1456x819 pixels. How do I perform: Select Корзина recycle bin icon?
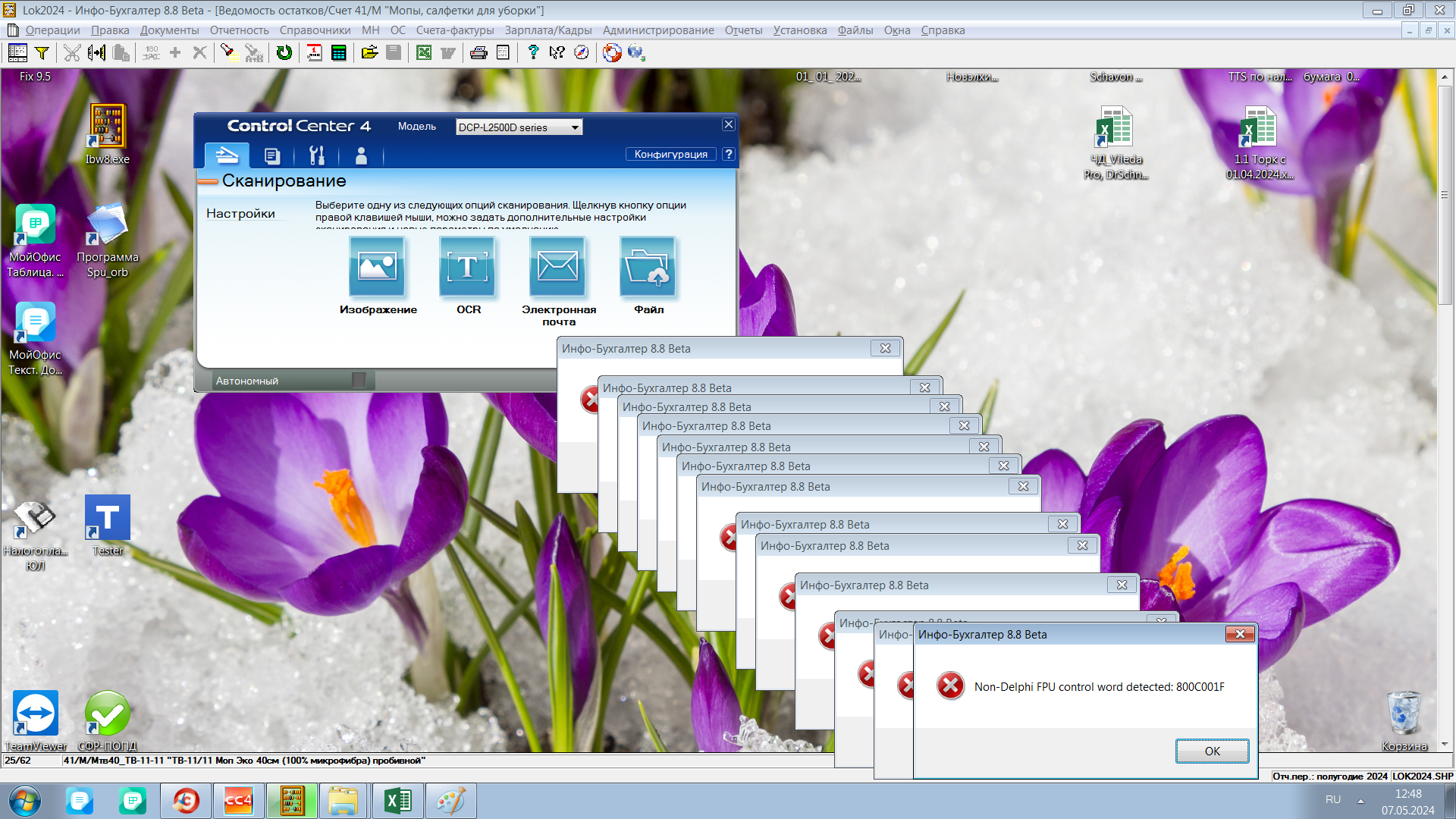(x=1404, y=720)
